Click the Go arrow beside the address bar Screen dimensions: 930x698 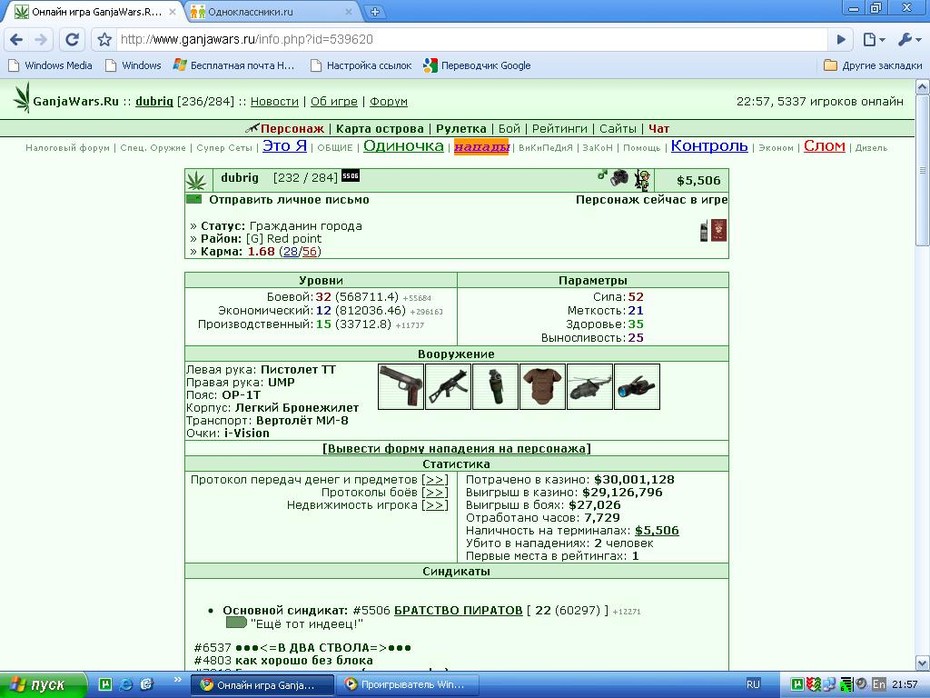pyautogui.click(x=840, y=40)
